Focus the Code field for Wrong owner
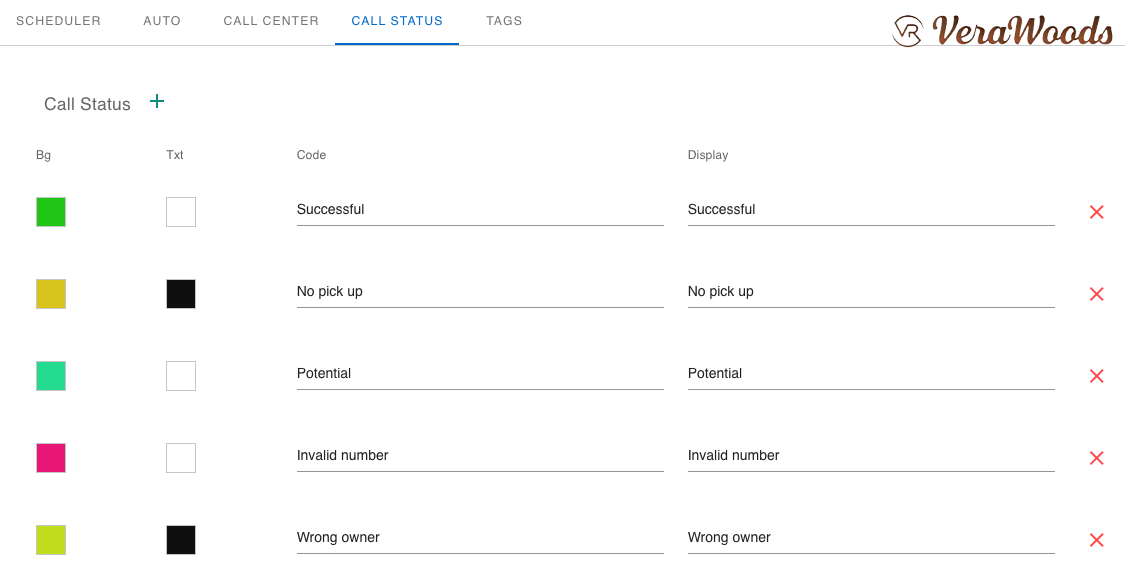Screen dimensions: 1125x573 coord(480,538)
